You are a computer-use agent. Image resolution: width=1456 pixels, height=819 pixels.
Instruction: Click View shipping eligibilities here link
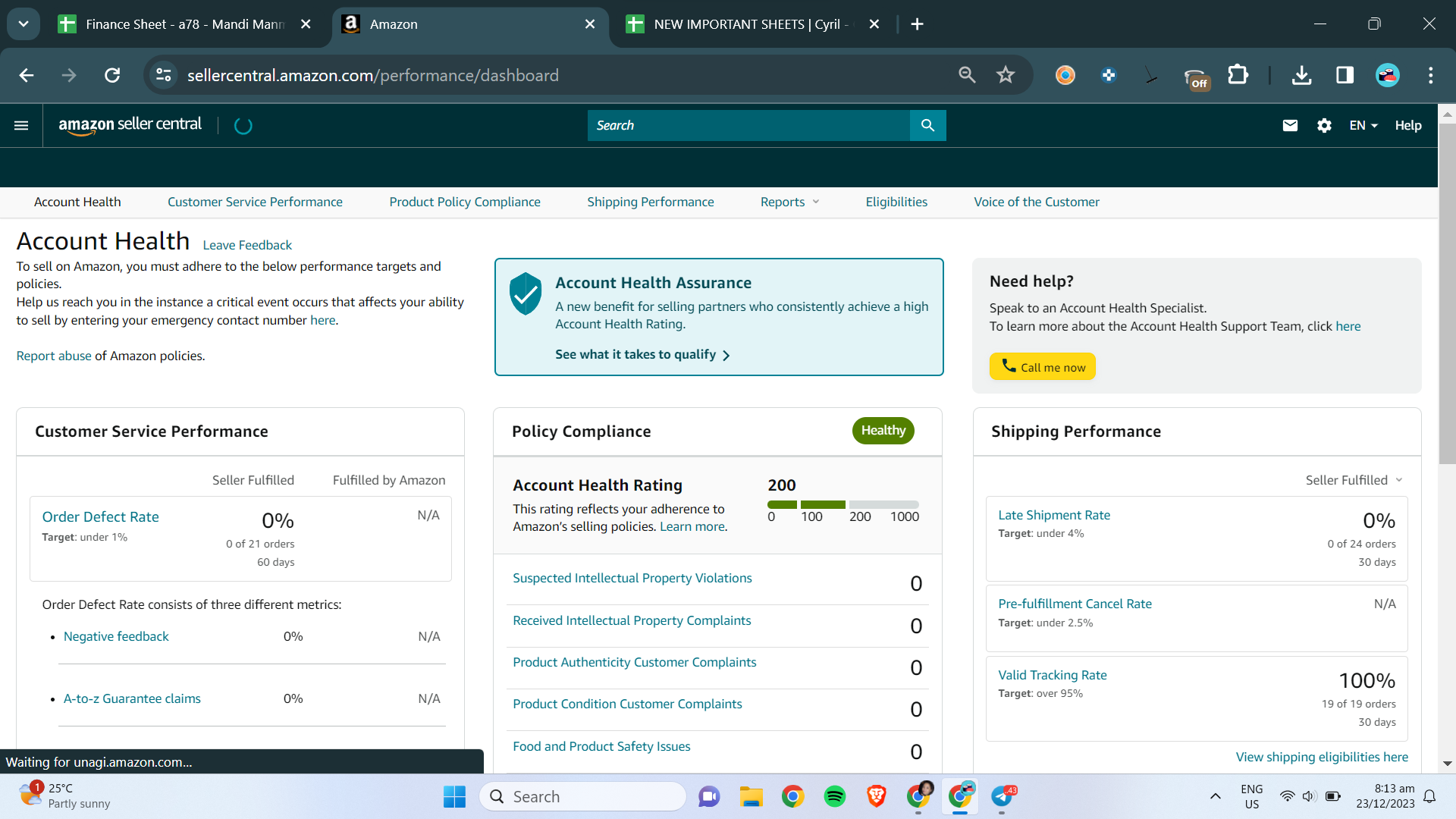(1322, 757)
